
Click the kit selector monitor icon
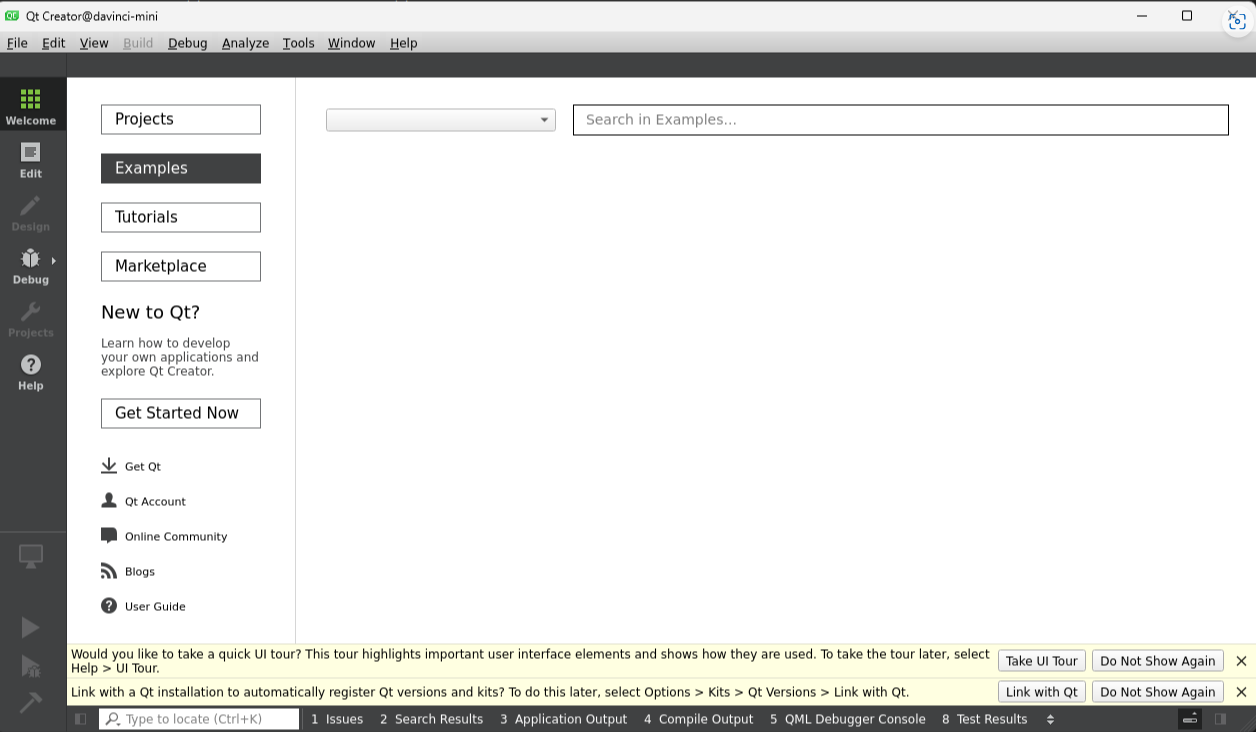[31, 557]
